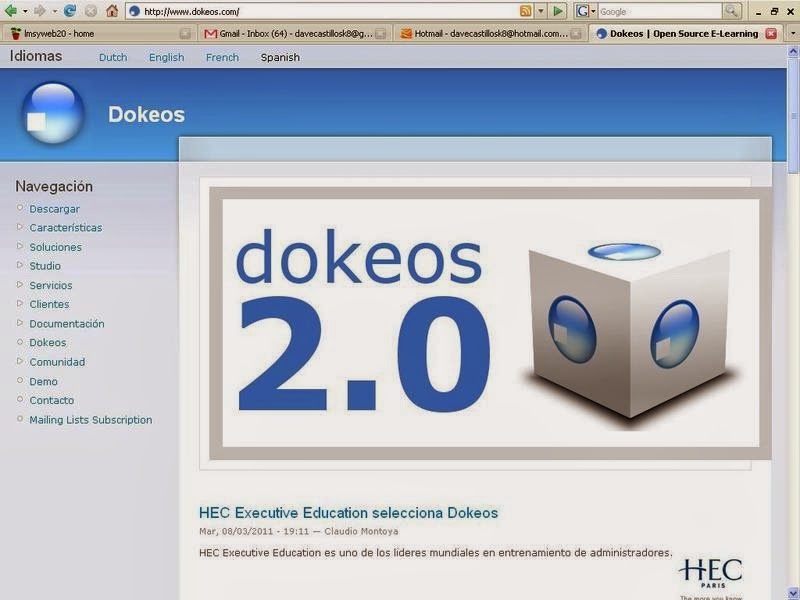800x600 pixels.
Task: Open the Descargar navigation link
Action: (54, 209)
